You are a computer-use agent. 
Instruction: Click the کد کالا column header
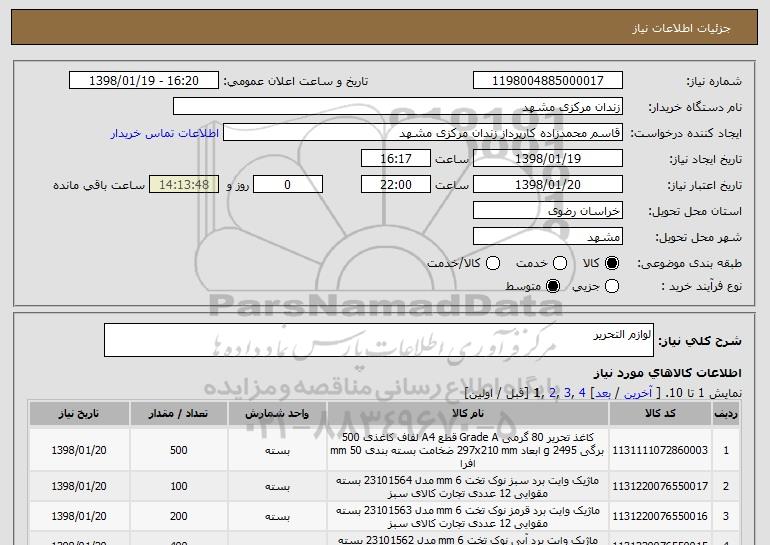(660, 413)
